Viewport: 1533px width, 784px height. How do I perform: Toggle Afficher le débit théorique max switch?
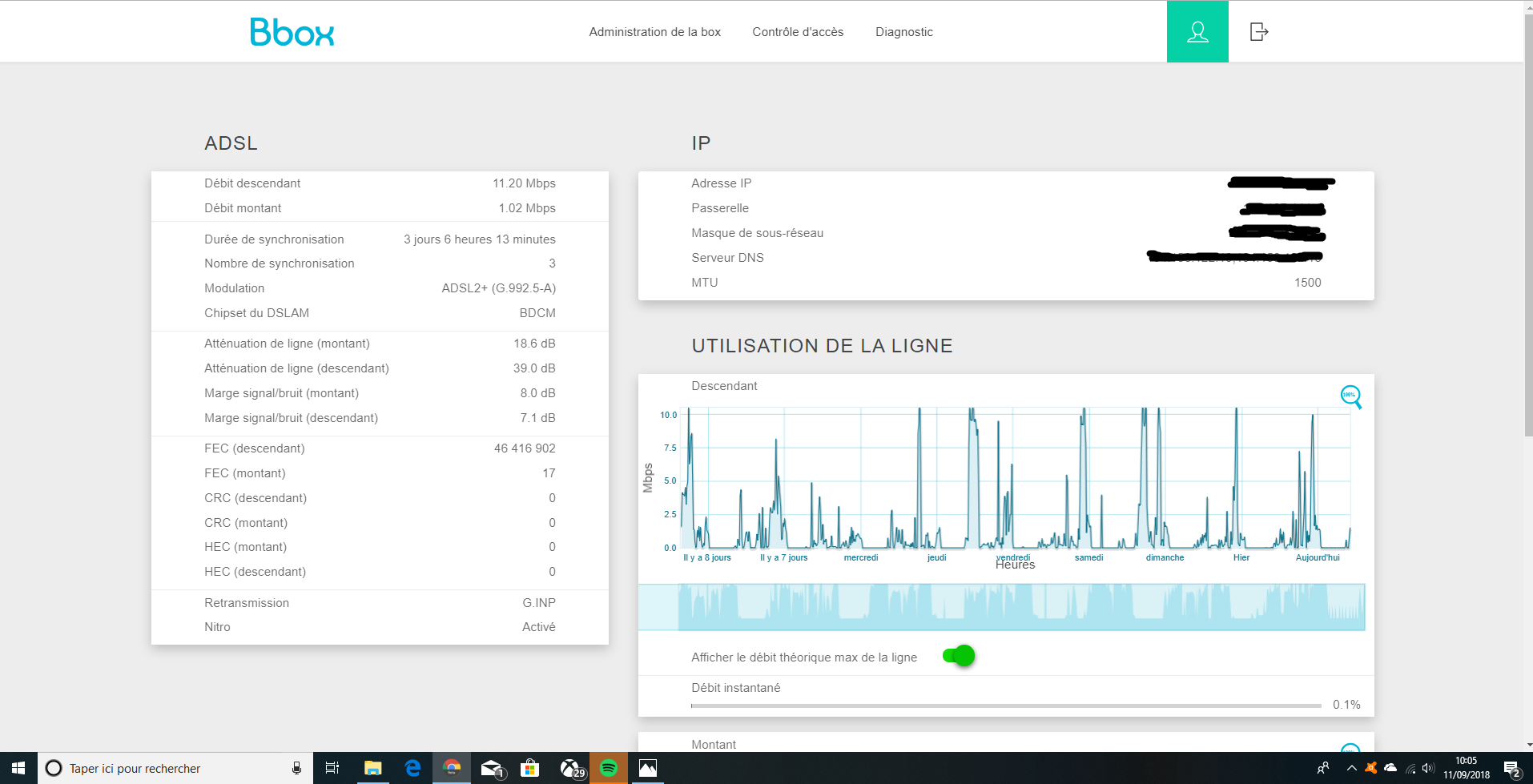[x=959, y=656]
